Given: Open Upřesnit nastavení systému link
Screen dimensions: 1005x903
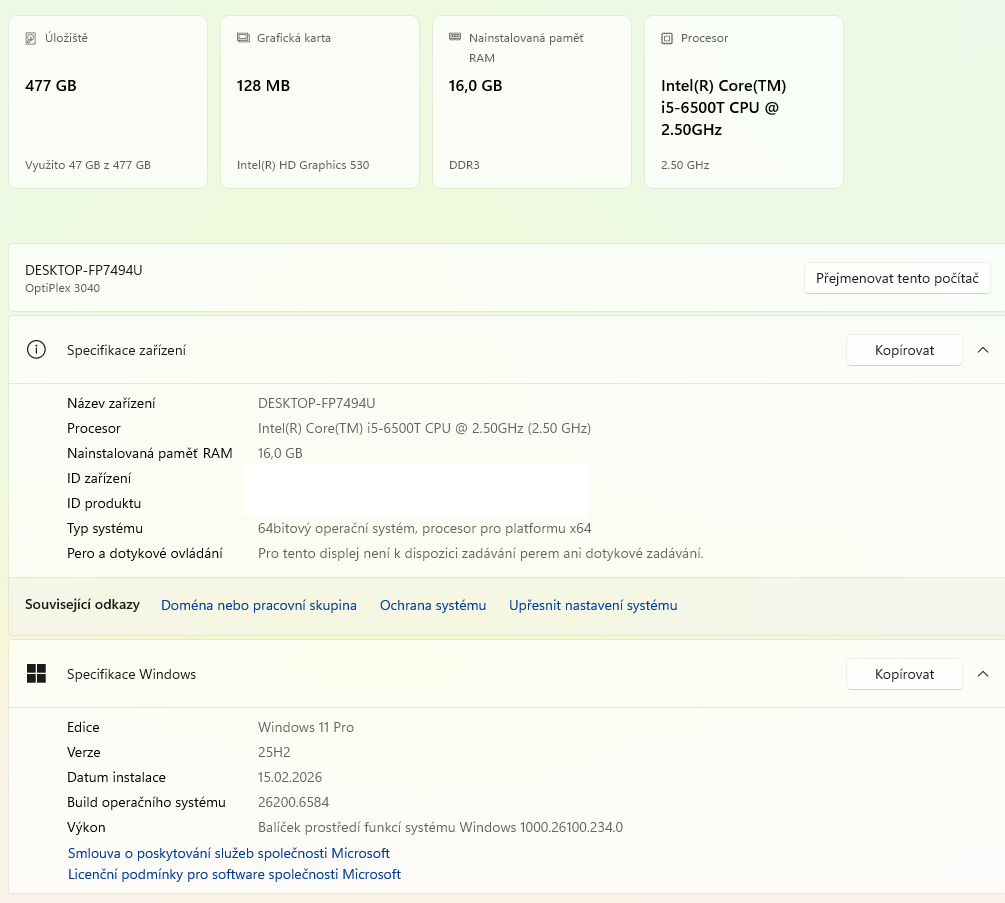Looking at the screenshot, I should [593, 605].
